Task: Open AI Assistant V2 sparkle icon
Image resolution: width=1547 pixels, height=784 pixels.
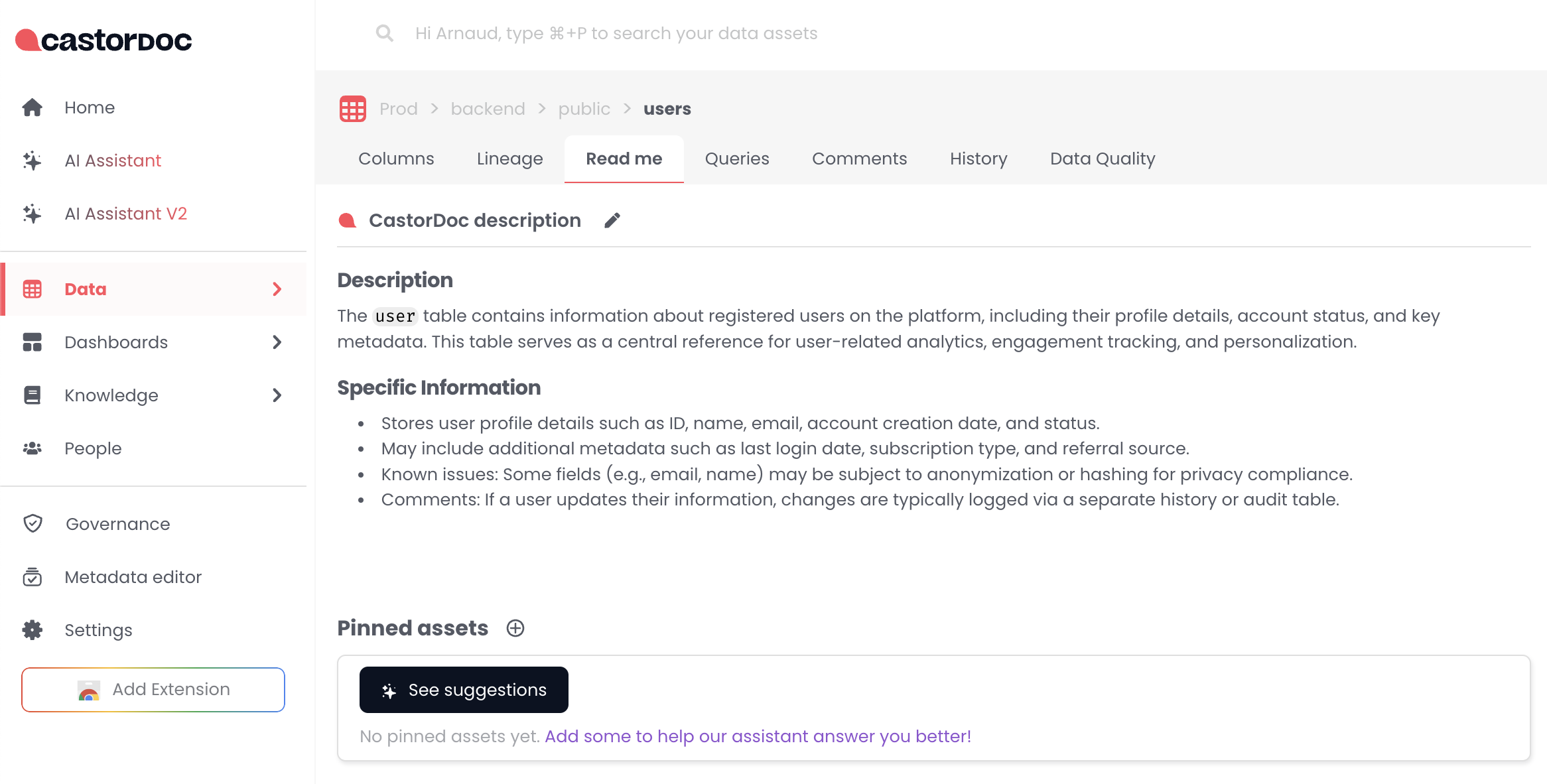Action: (32, 214)
